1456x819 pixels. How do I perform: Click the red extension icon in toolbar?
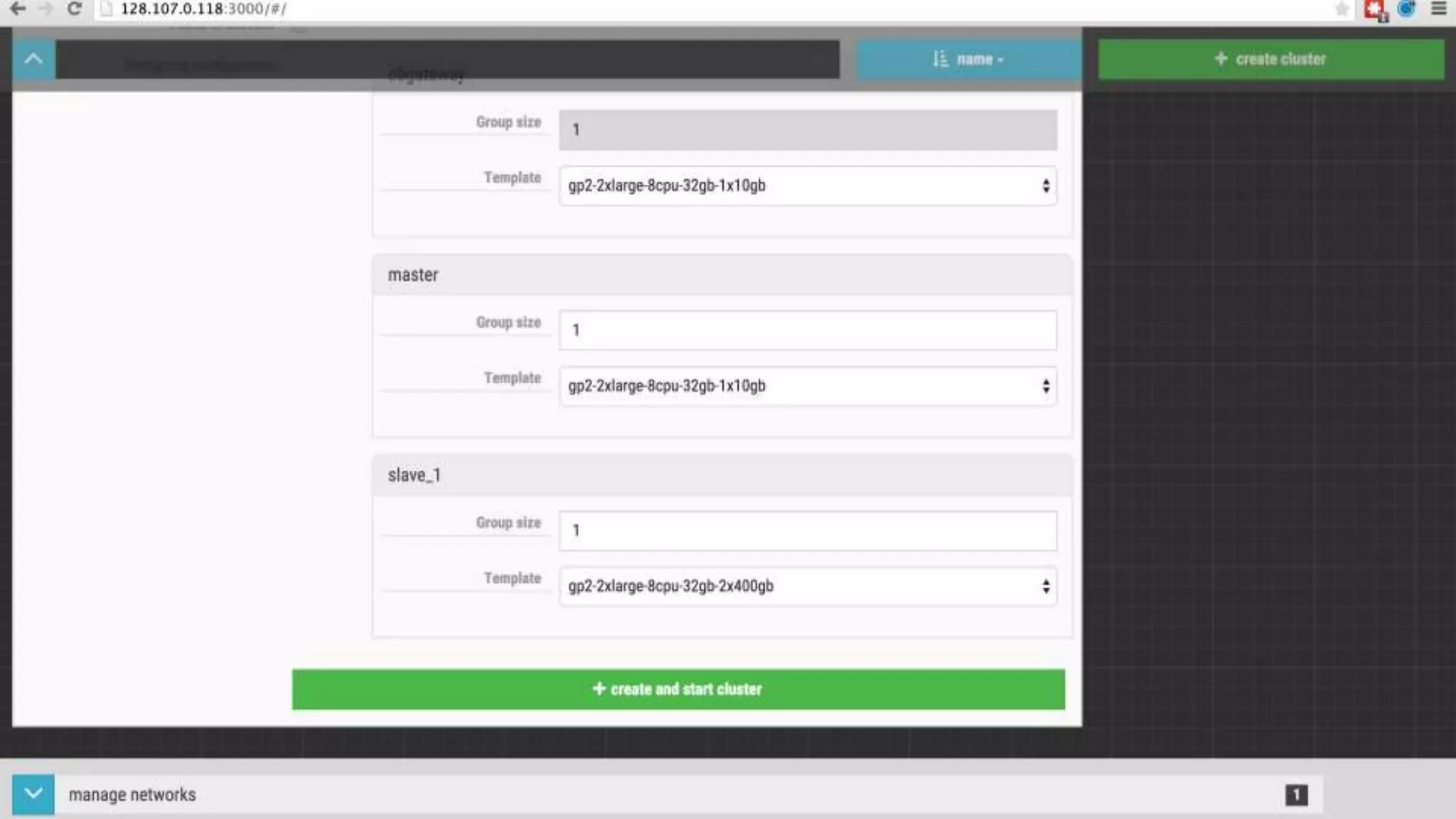pos(1375,10)
